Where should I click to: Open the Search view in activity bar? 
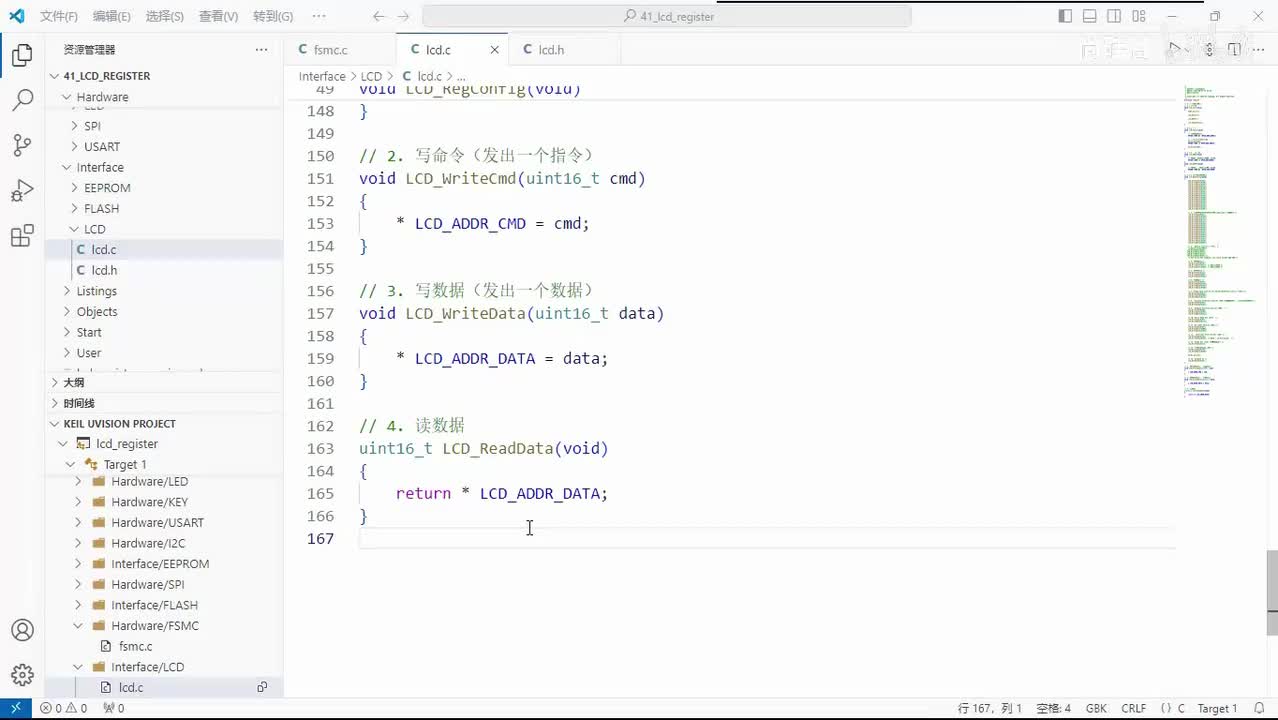pos(22,100)
